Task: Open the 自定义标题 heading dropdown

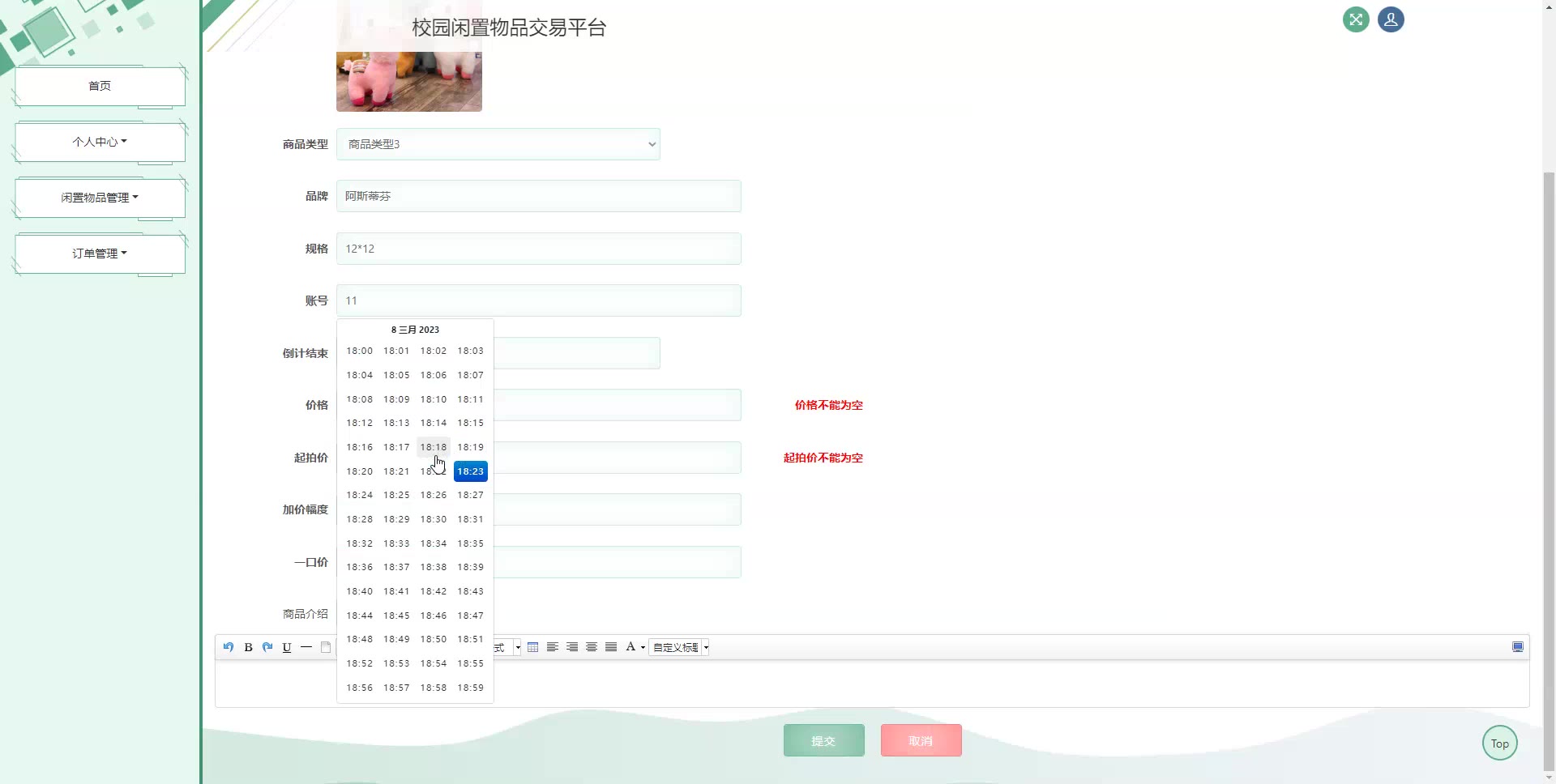Action: click(679, 647)
